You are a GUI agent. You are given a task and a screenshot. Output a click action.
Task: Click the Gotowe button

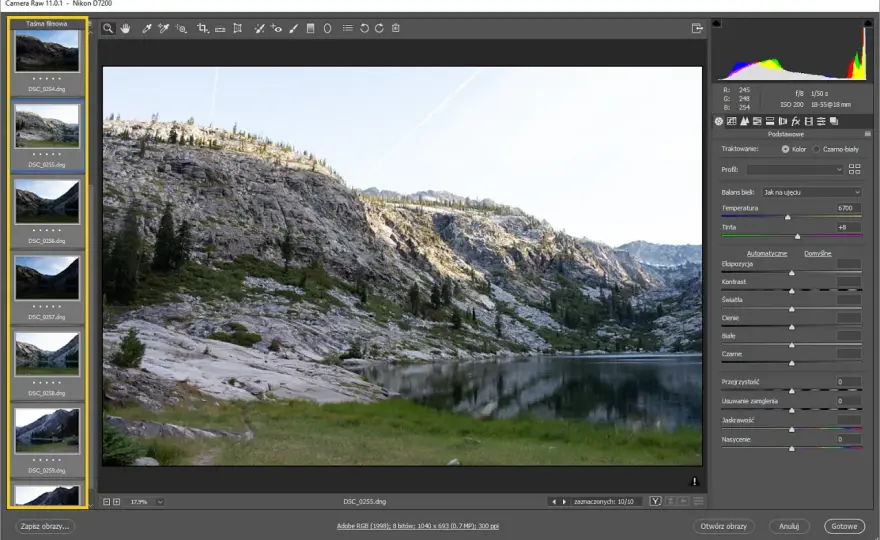coord(844,526)
